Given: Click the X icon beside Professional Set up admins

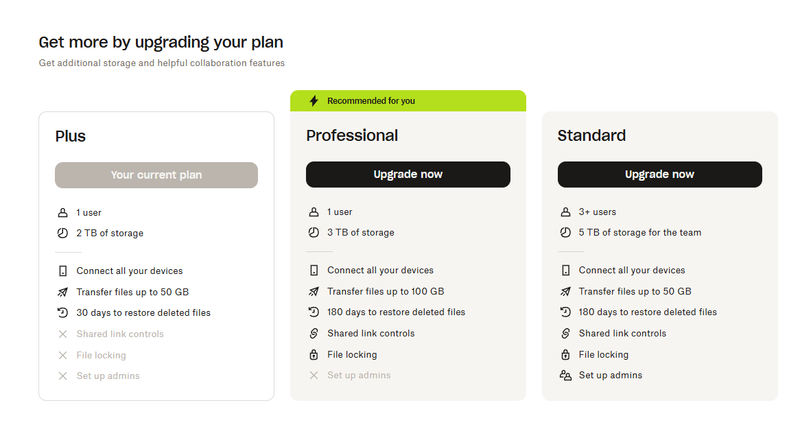Looking at the screenshot, I should point(314,376).
